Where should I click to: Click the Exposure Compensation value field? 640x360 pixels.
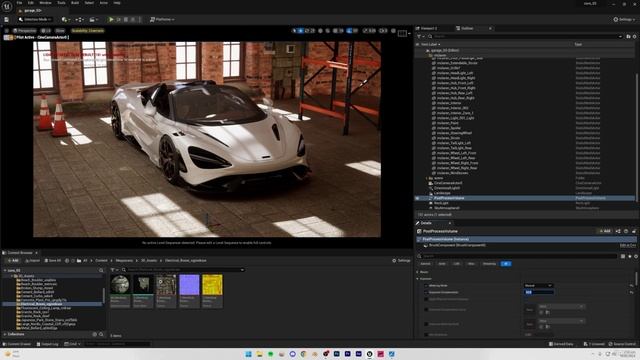pos(538,292)
